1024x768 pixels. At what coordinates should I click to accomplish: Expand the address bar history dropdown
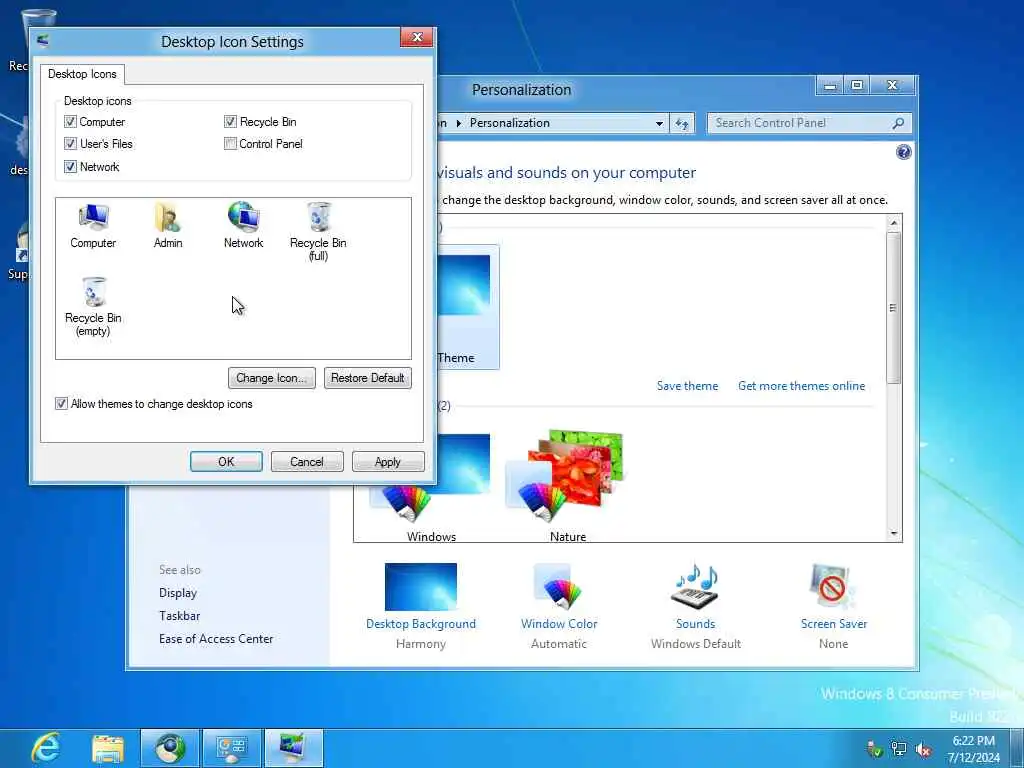click(659, 123)
